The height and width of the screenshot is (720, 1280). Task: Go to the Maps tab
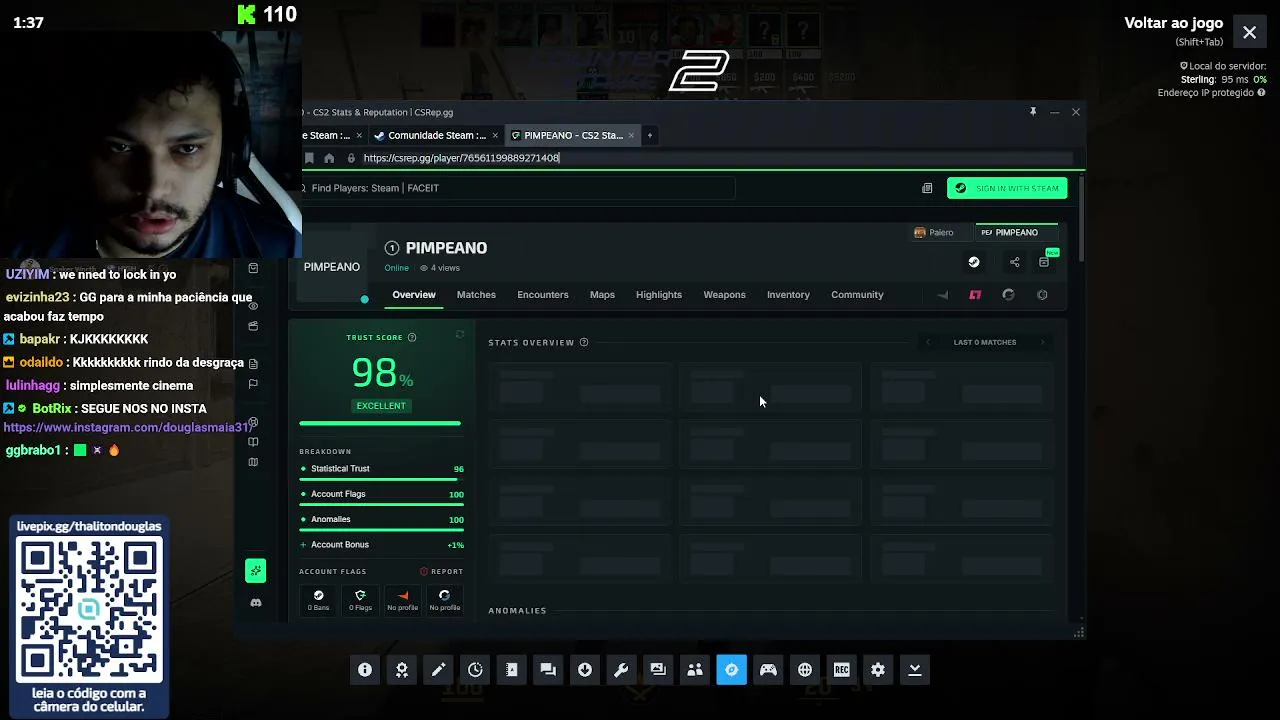[602, 295]
